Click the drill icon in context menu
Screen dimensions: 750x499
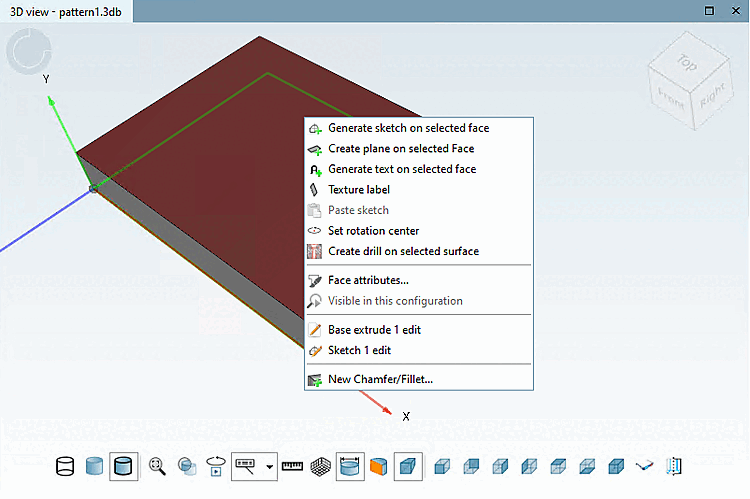click(x=314, y=252)
